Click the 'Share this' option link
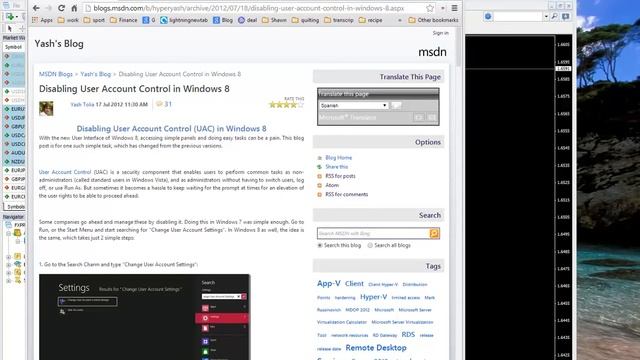This screenshot has height=360, width=640. tap(337, 167)
